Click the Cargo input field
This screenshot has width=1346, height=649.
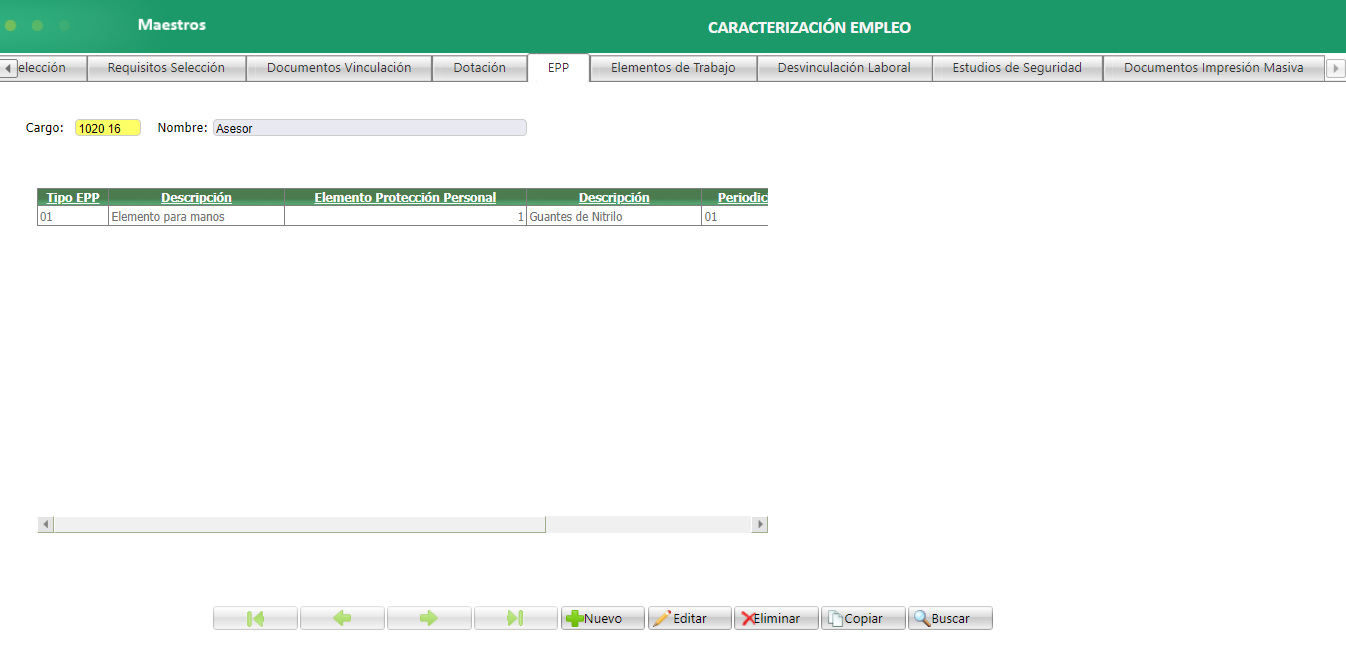(108, 128)
